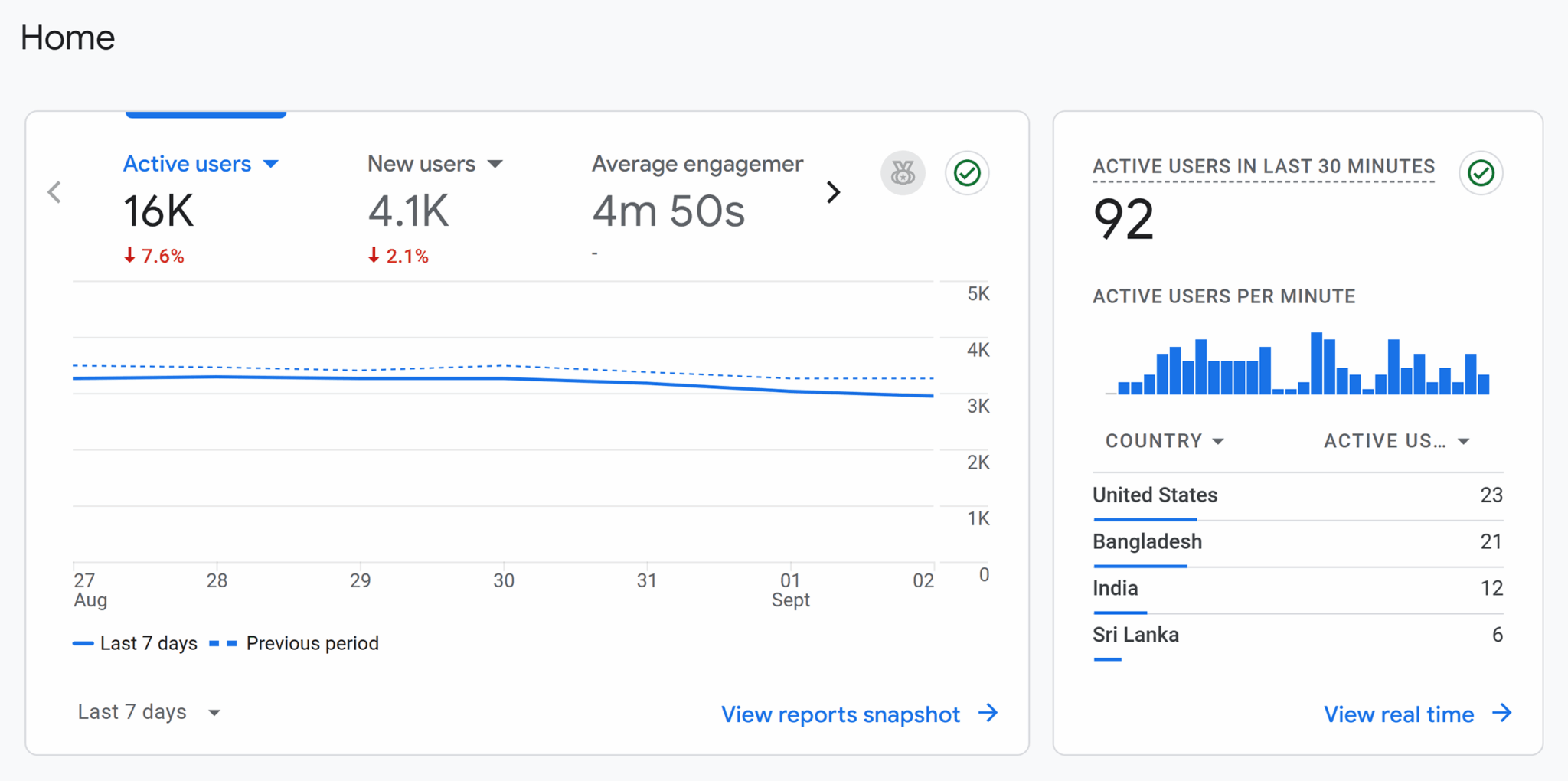Click the tallest bar in per-minute chart
This screenshot has height=781, width=1568.
click(1316, 364)
